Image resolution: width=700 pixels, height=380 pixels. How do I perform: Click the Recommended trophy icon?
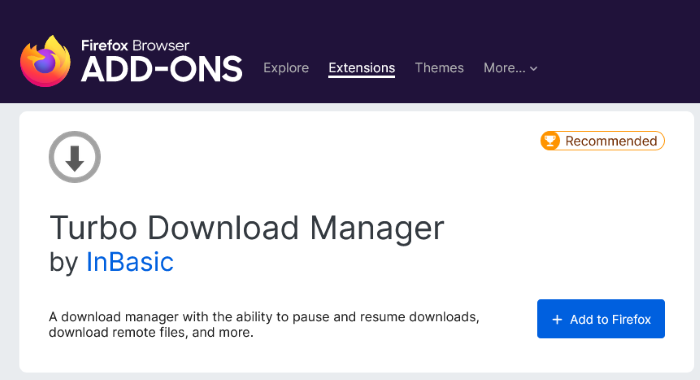pos(550,141)
